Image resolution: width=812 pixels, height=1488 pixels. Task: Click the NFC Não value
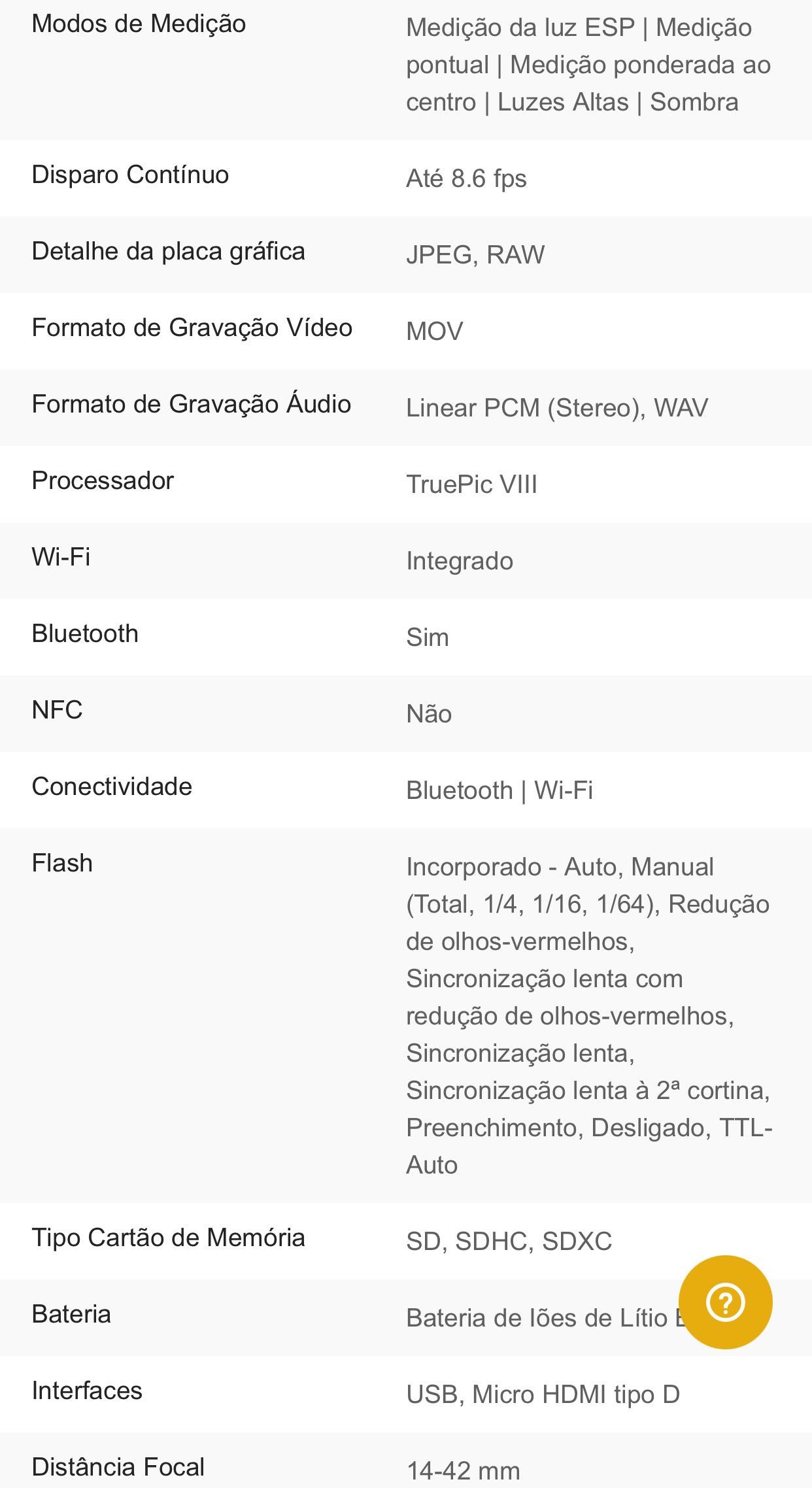click(429, 714)
